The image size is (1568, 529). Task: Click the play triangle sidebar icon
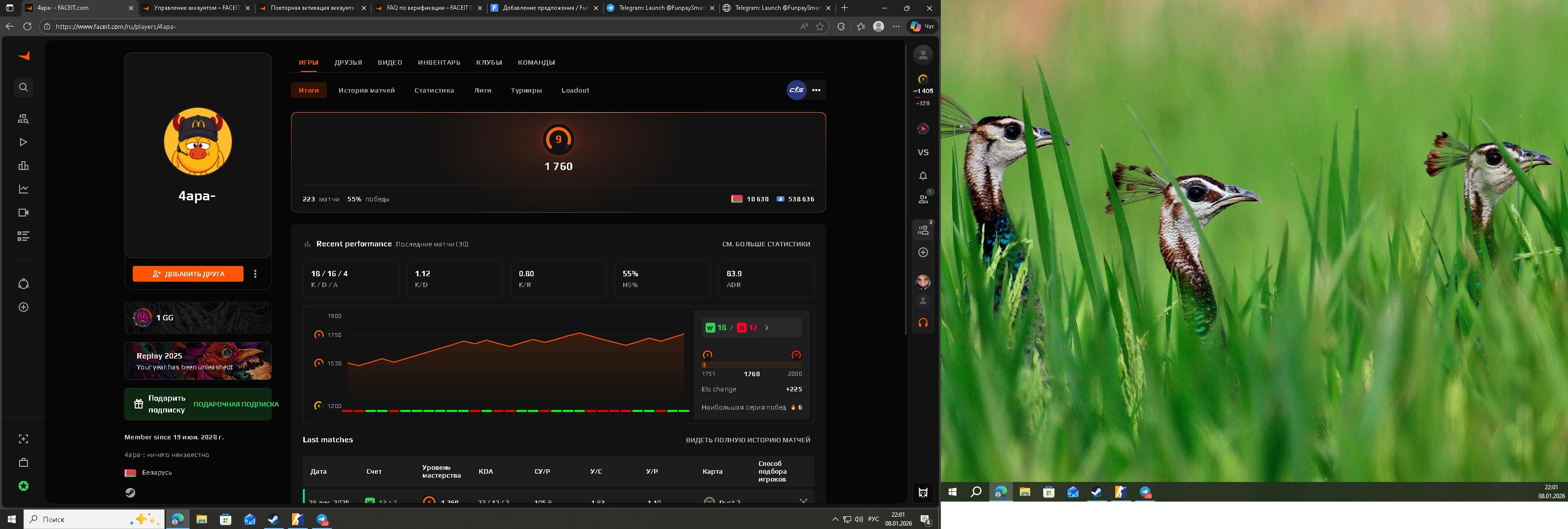[x=23, y=142]
